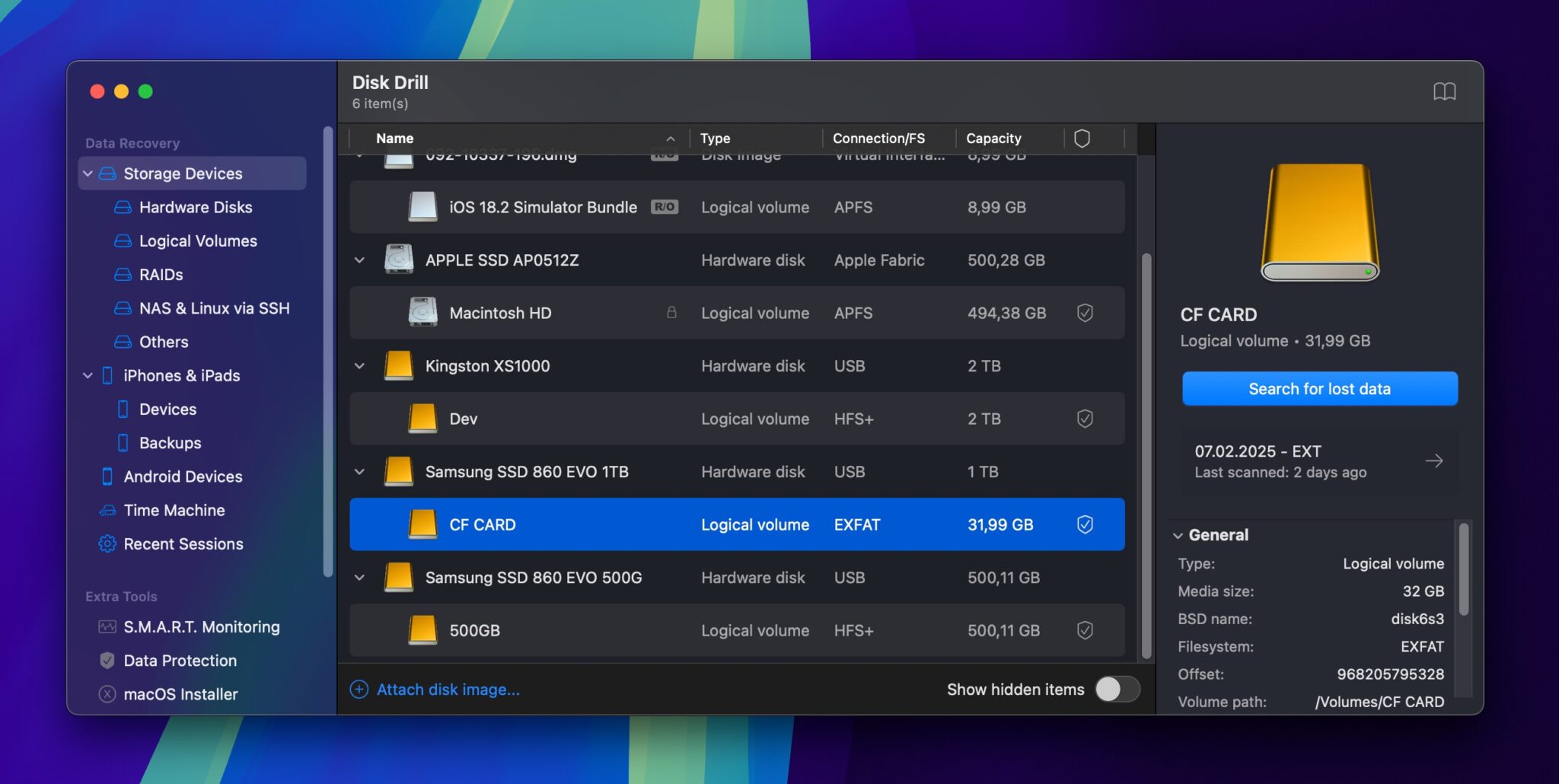1559x784 pixels.
Task: Collapse the Storage Devices section
Action: (x=88, y=173)
